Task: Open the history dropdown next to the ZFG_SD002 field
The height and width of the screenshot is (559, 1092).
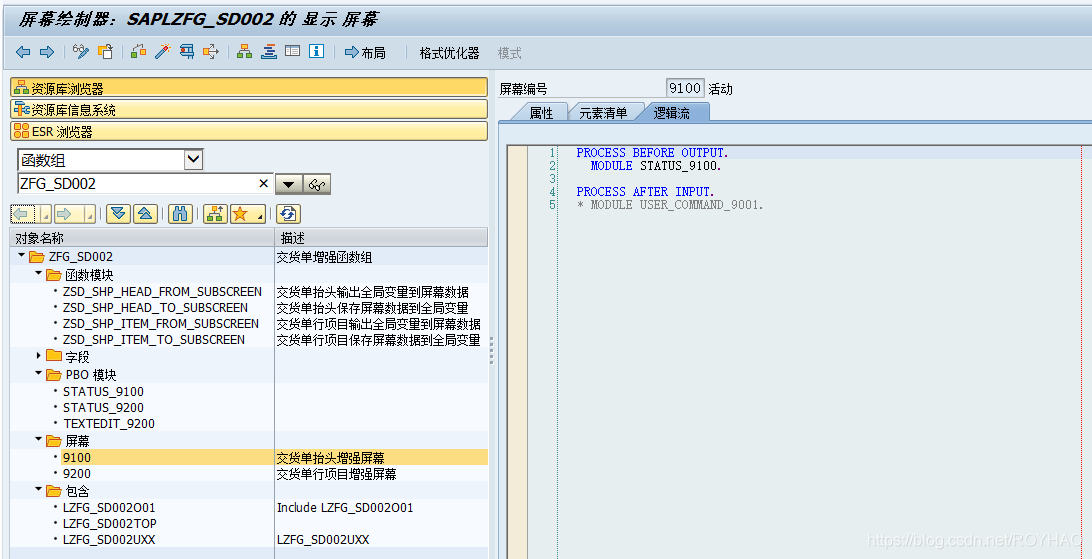Action: point(289,184)
